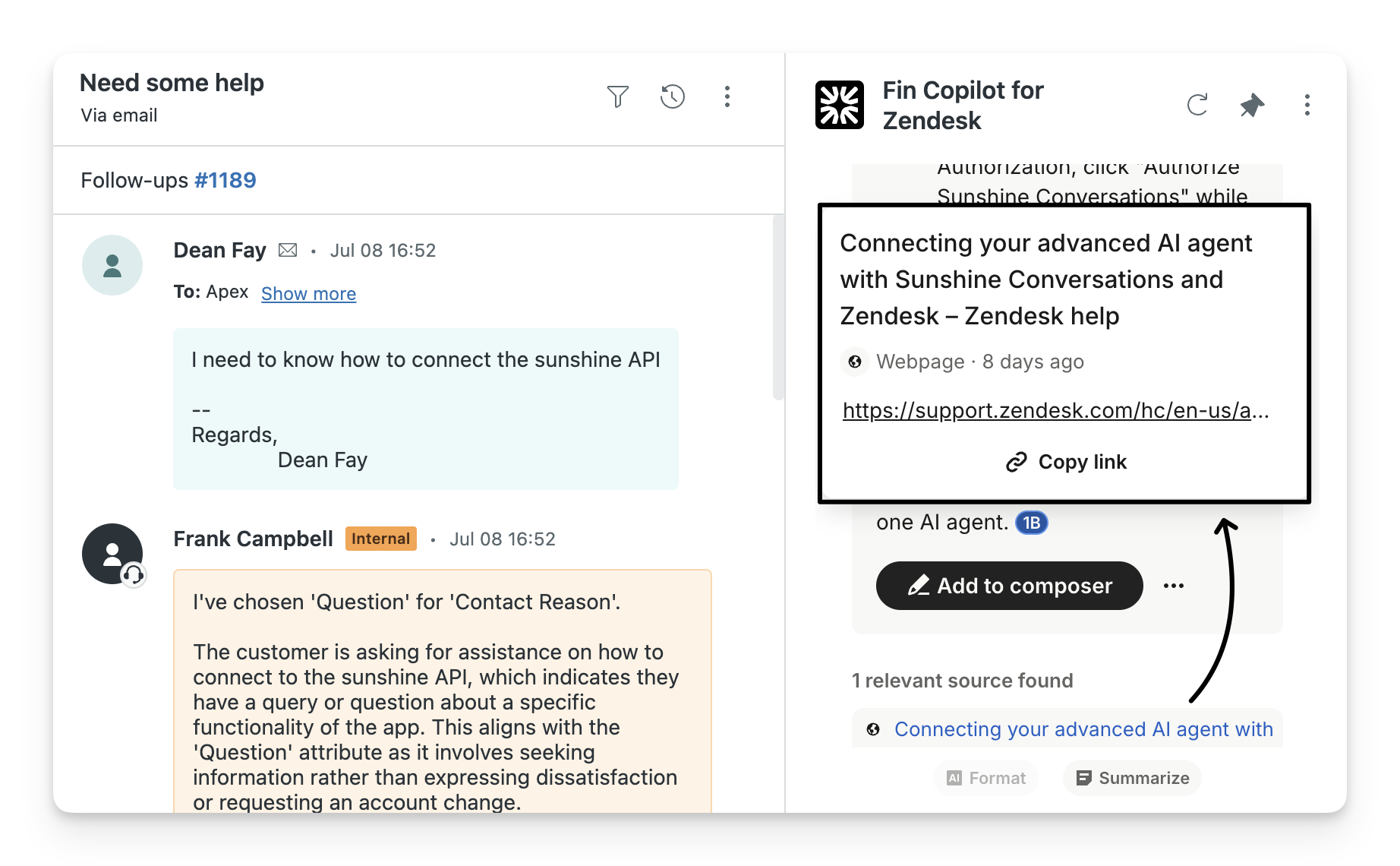
Task: Click the email channel envelope icon
Action: (x=288, y=250)
